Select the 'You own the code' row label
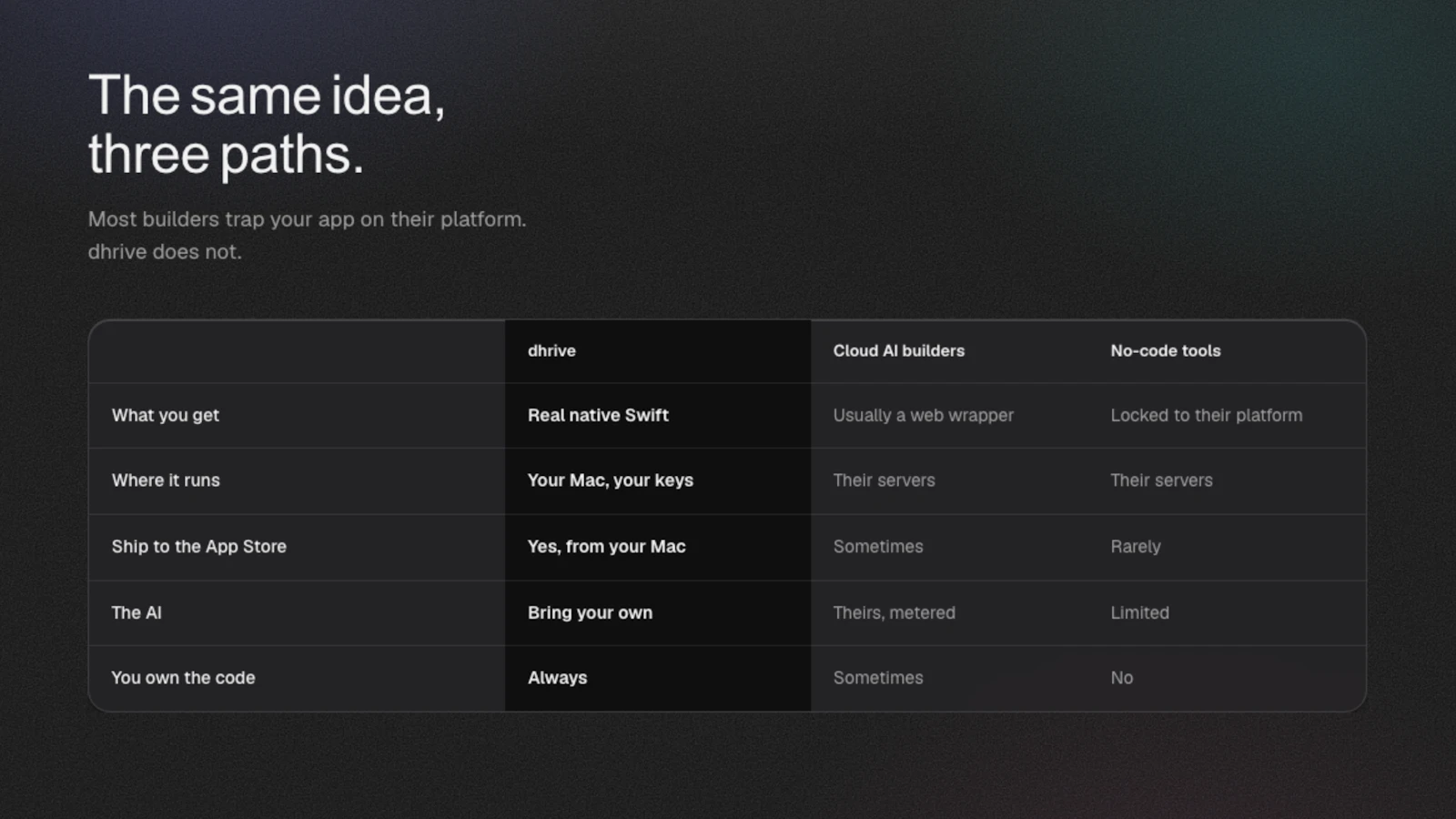The width and height of the screenshot is (1456, 819). (x=183, y=678)
